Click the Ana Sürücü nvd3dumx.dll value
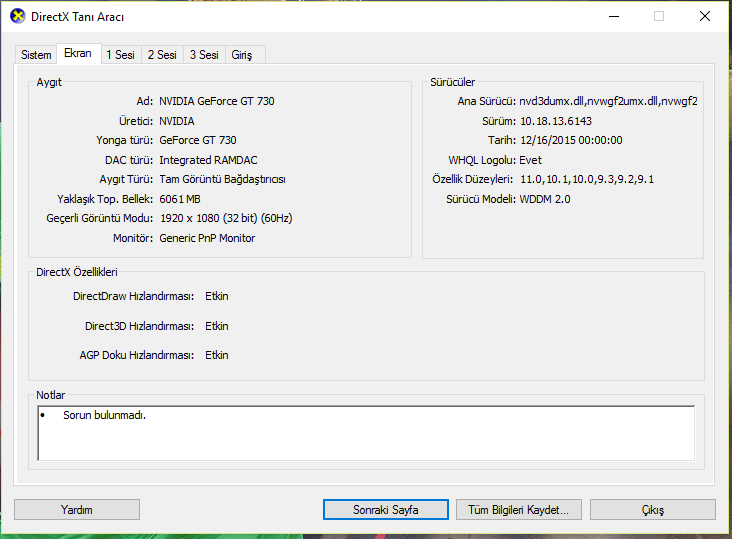Viewport: 732px width, 539px height. pyautogui.click(x=608, y=101)
